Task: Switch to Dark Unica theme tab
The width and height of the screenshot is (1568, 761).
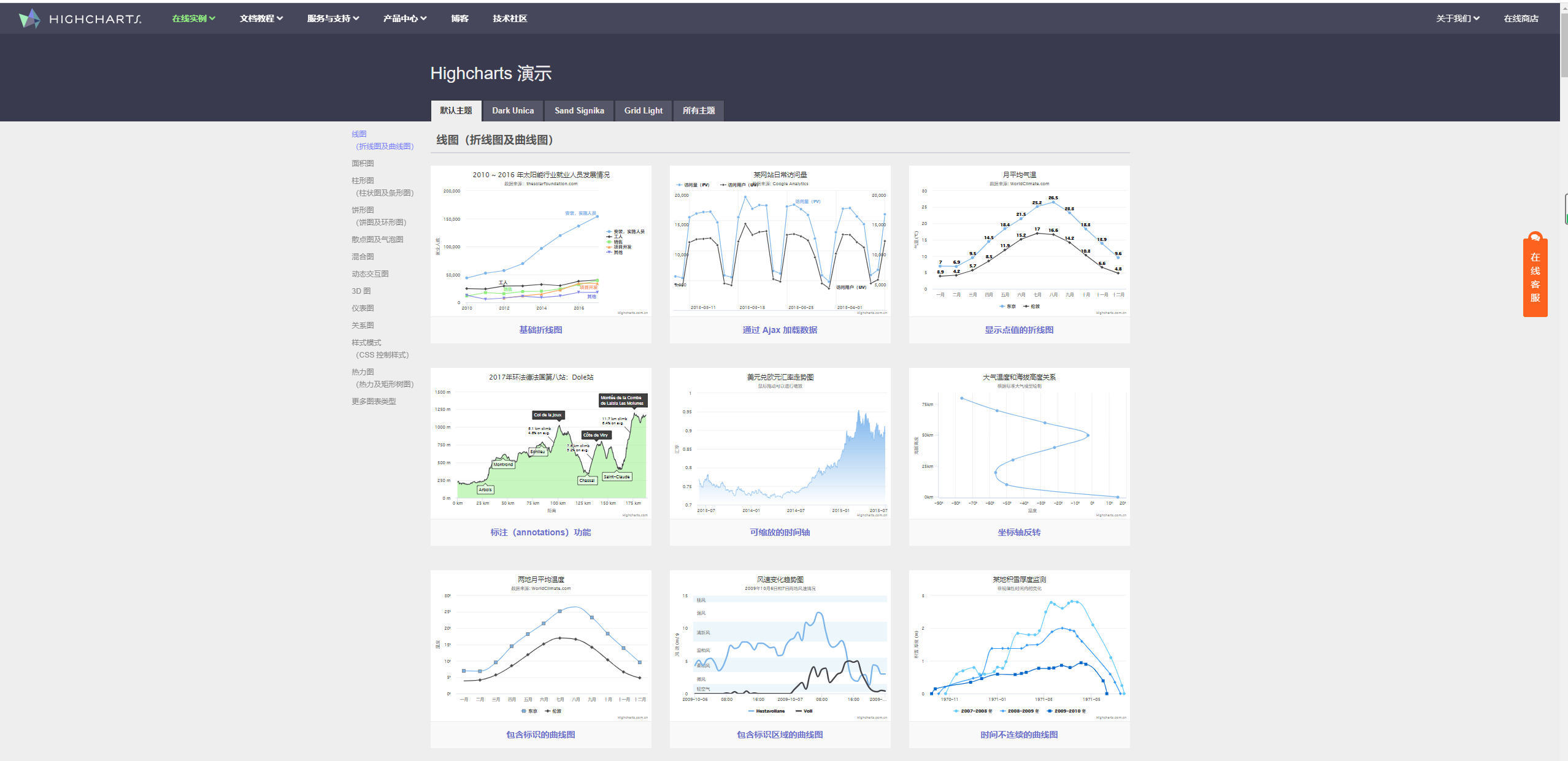Action: coord(513,110)
